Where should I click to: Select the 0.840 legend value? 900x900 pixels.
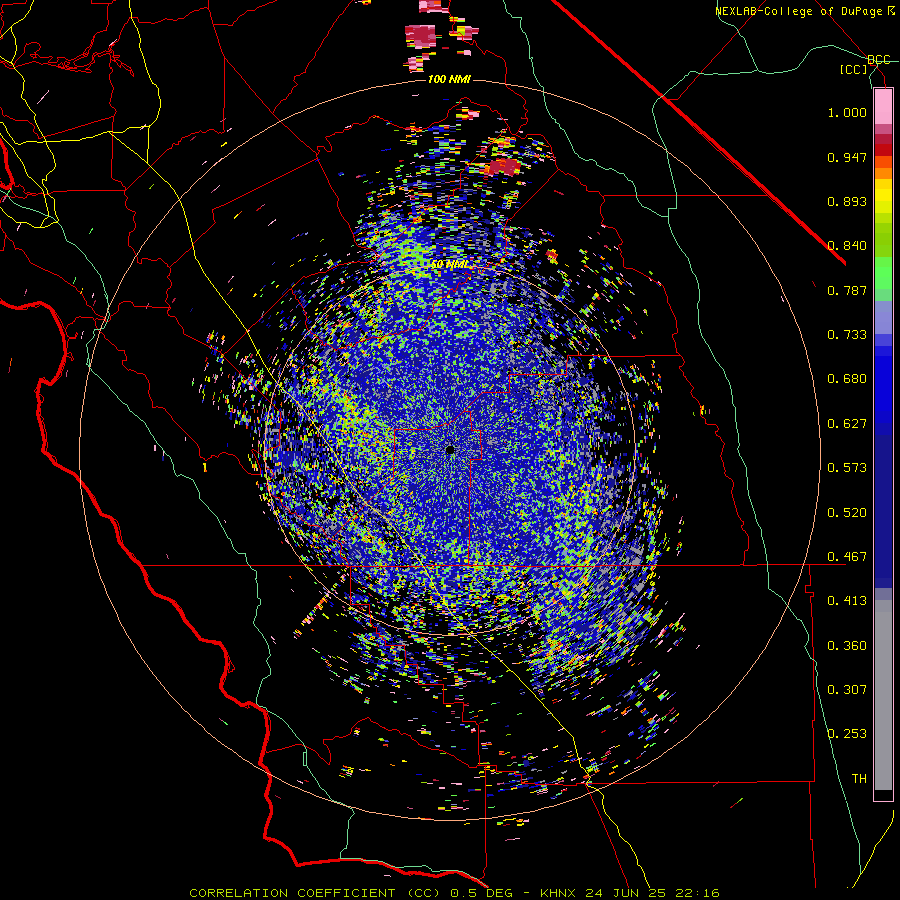pos(847,246)
